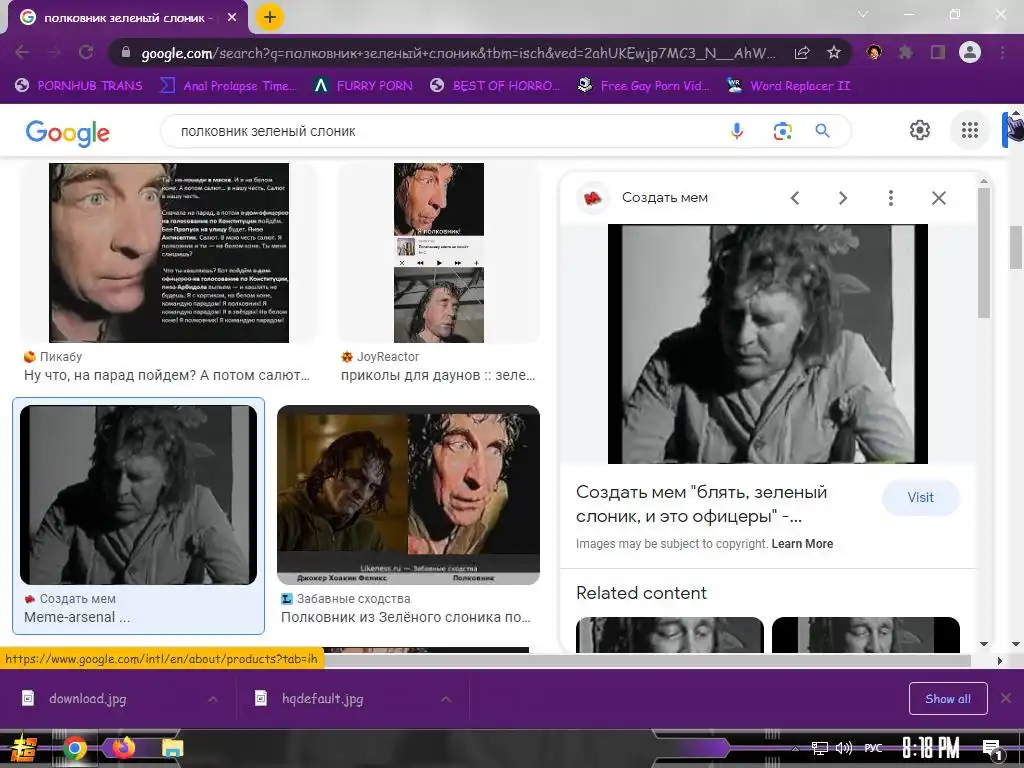Open a new browser tab
1024x768 pixels.
270,17
